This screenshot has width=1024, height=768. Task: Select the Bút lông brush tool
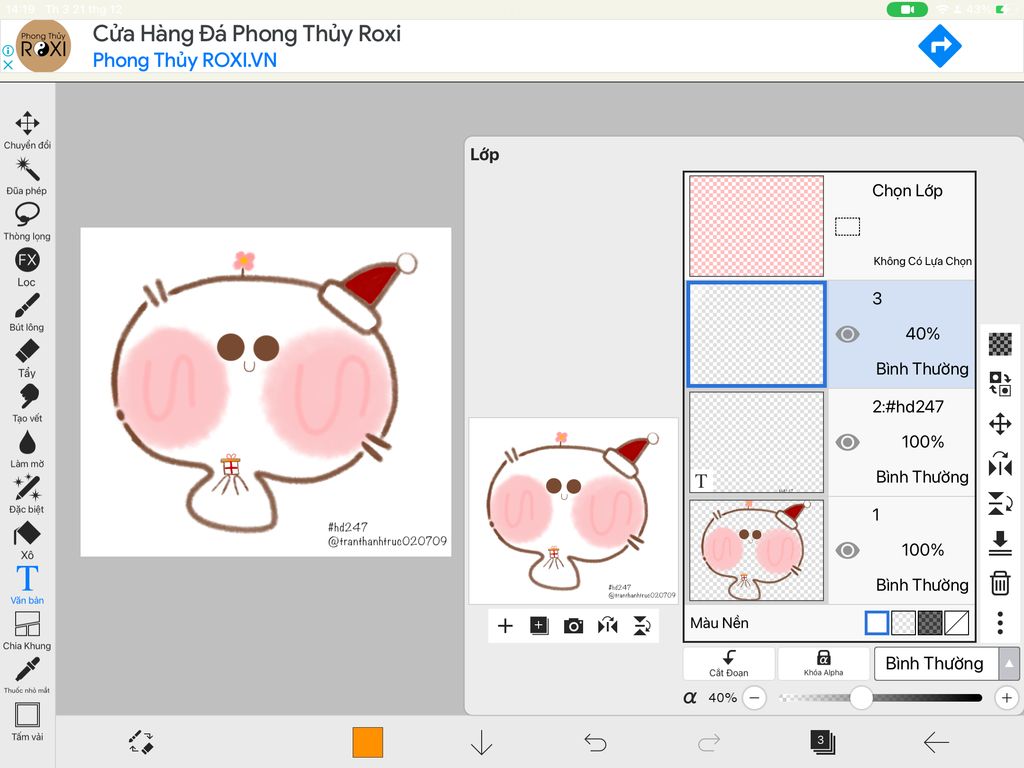coord(27,312)
